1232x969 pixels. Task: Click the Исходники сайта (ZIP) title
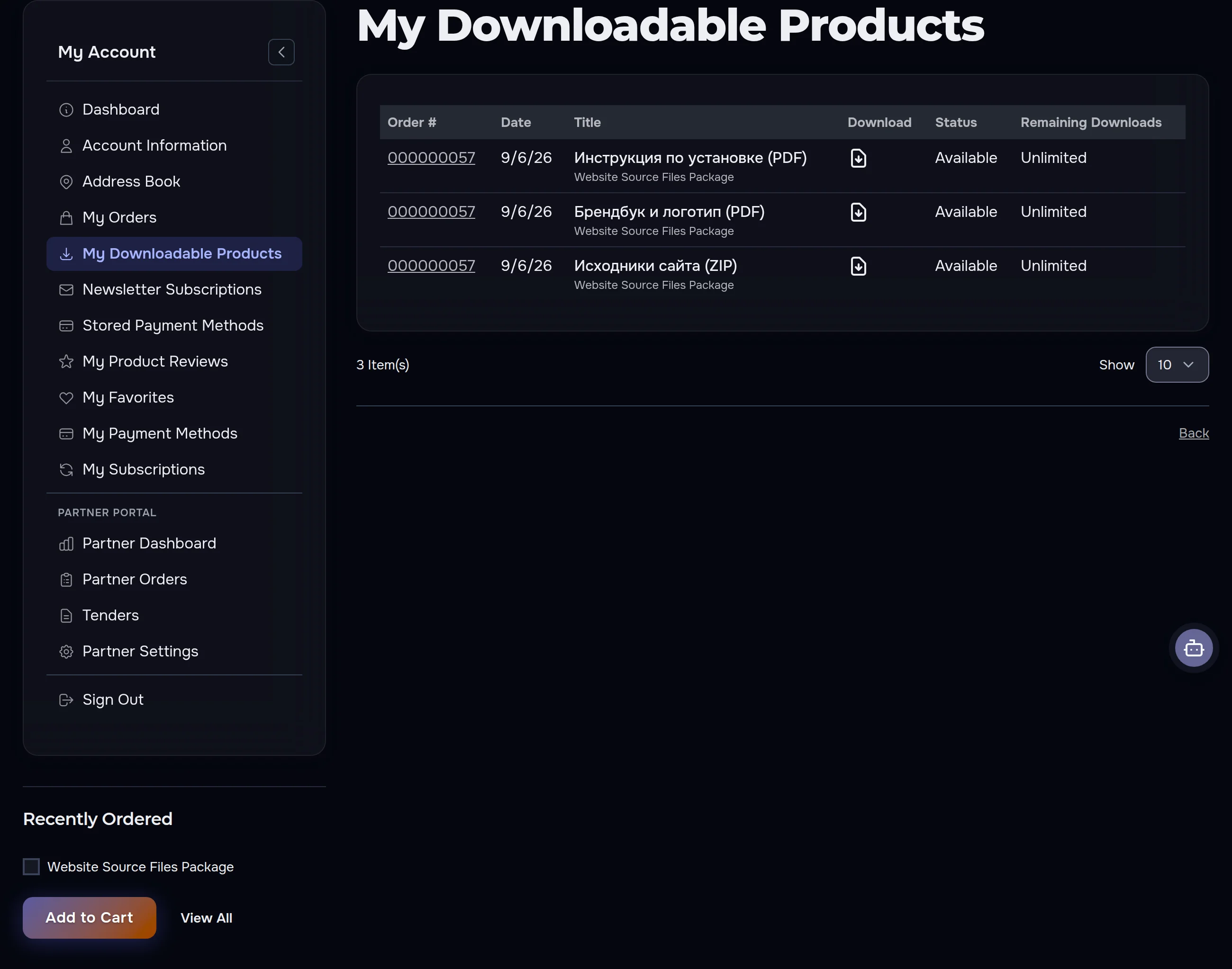click(655, 266)
